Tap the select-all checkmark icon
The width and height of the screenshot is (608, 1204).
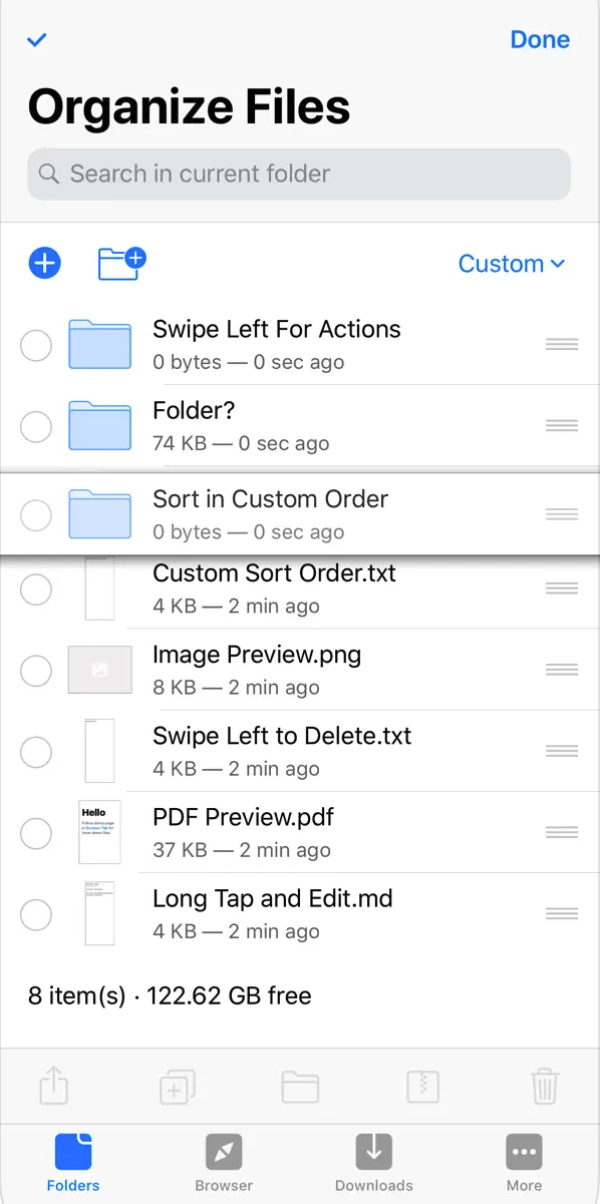click(38, 40)
